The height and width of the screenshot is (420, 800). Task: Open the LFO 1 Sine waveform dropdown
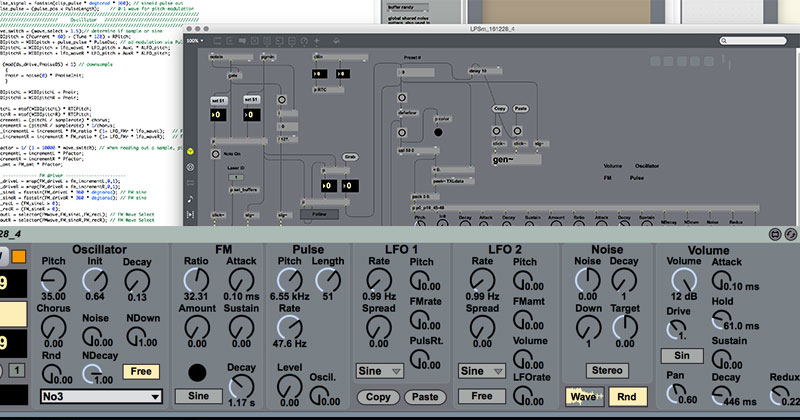coord(380,371)
